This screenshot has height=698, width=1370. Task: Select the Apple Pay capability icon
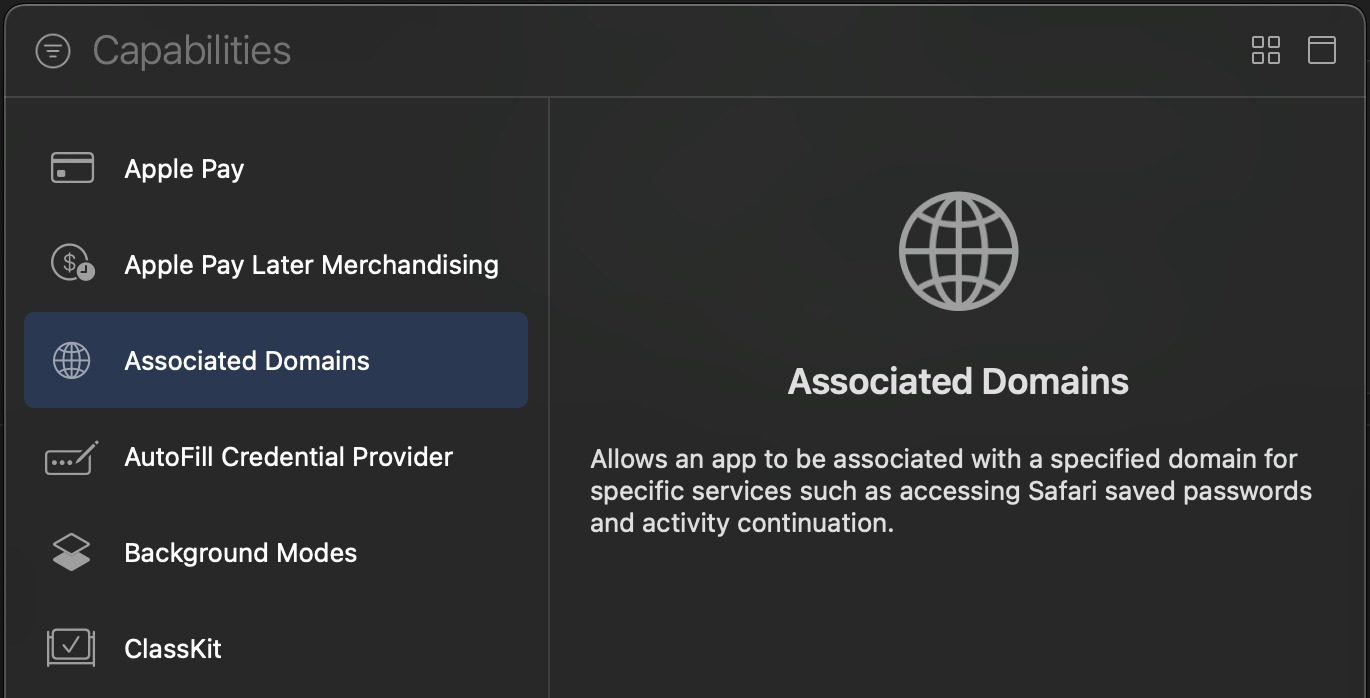point(71,168)
